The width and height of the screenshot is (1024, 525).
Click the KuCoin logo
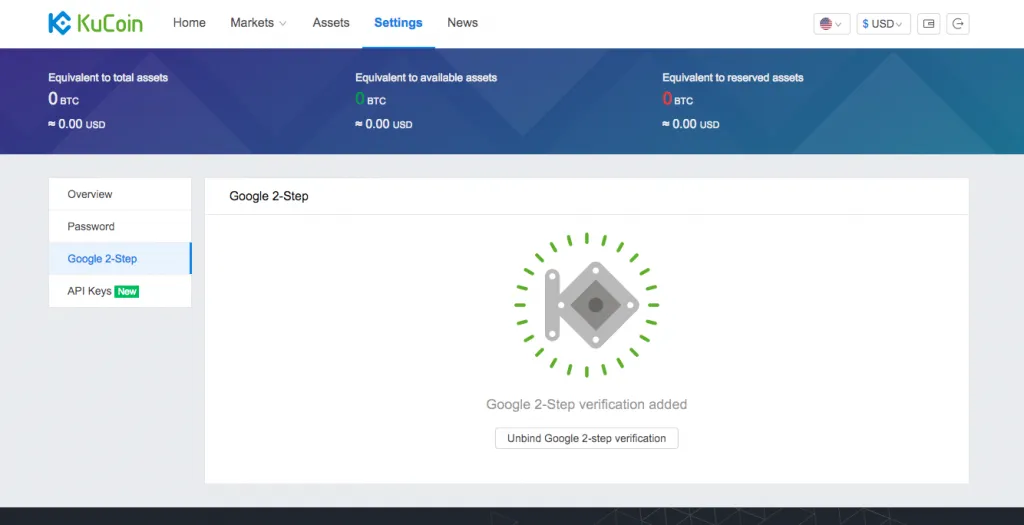click(x=95, y=23)
